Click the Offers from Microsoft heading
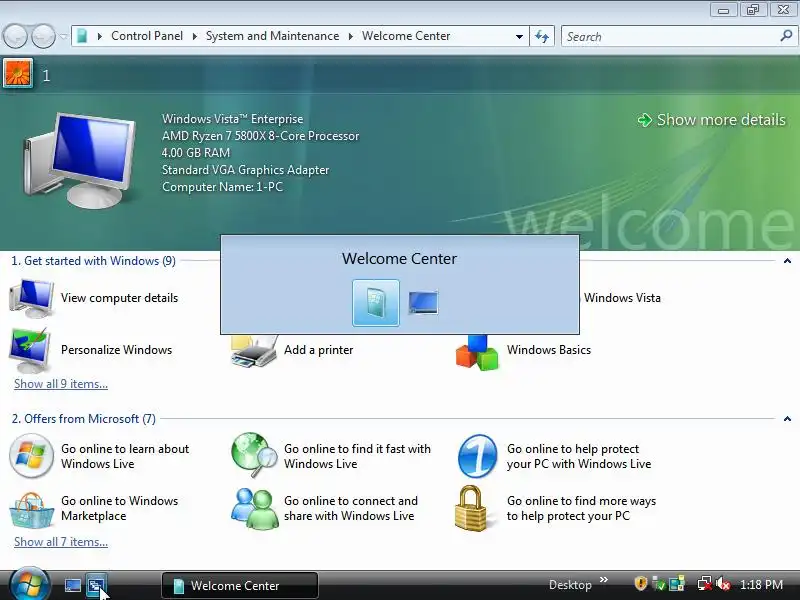The width and height of the screenshot is (800, 600). coord(84,419)
